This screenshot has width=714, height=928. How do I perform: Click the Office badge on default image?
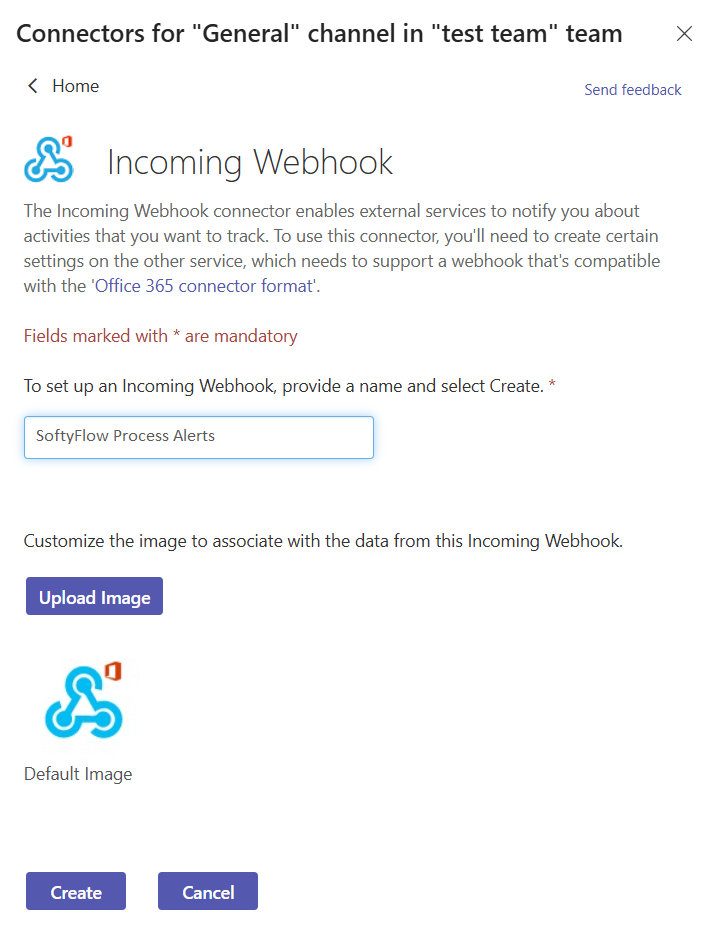113,672
